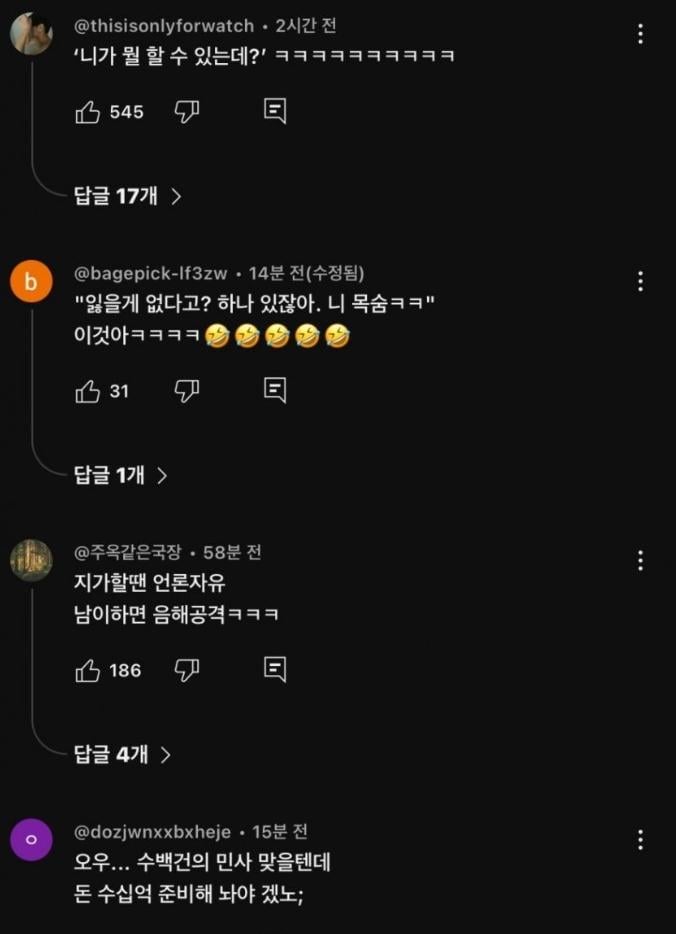Dislike the @bagepick-lf3zw comment
Image resolution: width=676 pixels, height=934 pixels.
[x=187, y=391]
